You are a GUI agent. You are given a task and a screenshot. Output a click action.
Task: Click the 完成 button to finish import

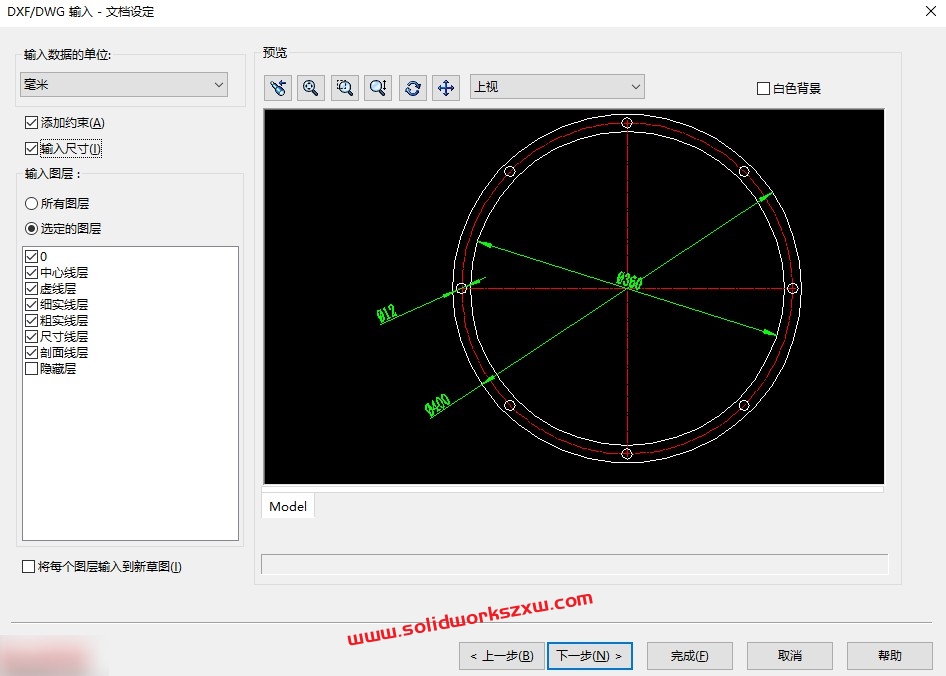point(689,656)
